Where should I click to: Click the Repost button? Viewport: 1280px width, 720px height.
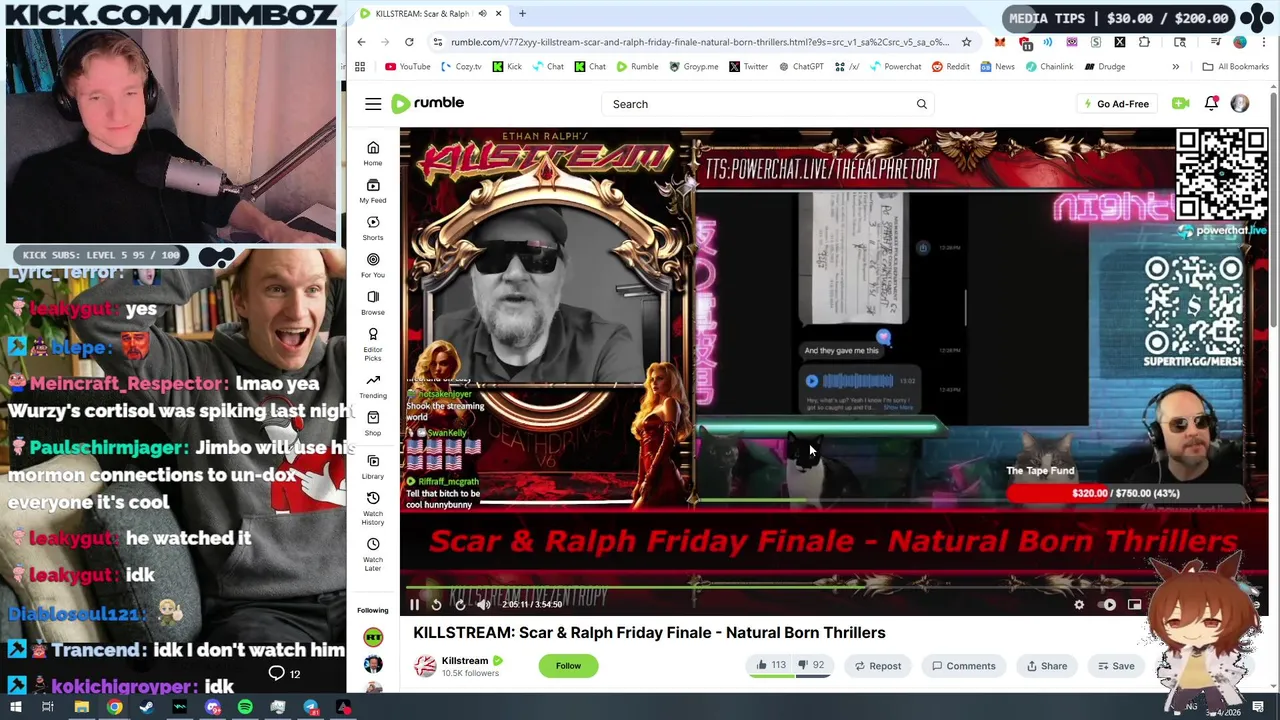tap(877, 666)
